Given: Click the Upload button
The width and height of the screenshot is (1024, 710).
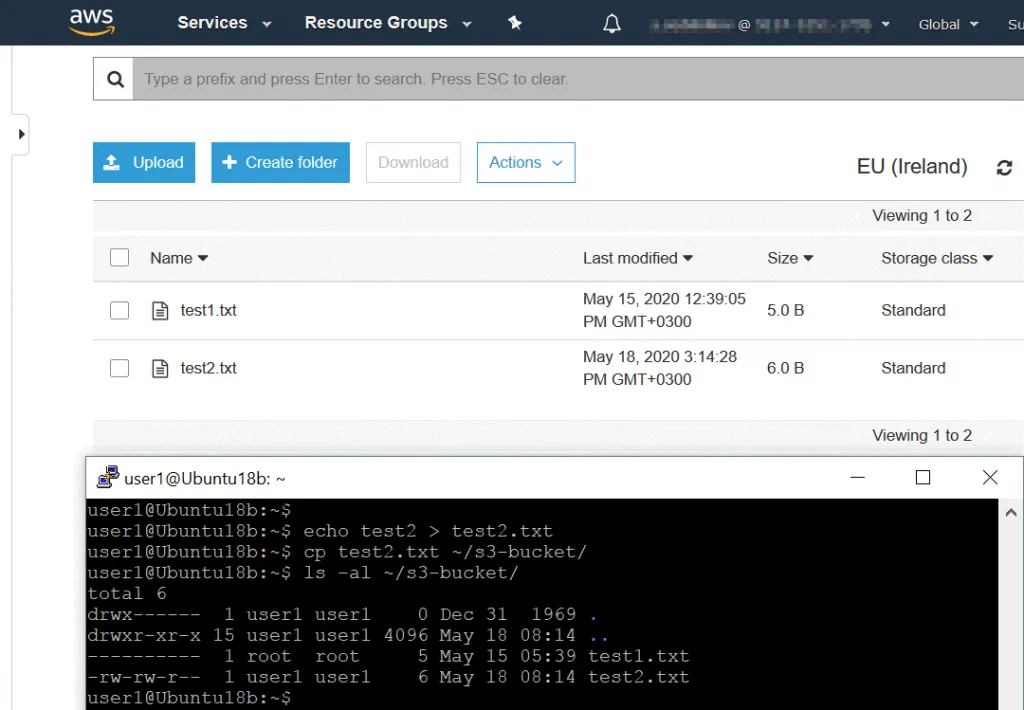Looking at the screenshot, I should [144, 163].
